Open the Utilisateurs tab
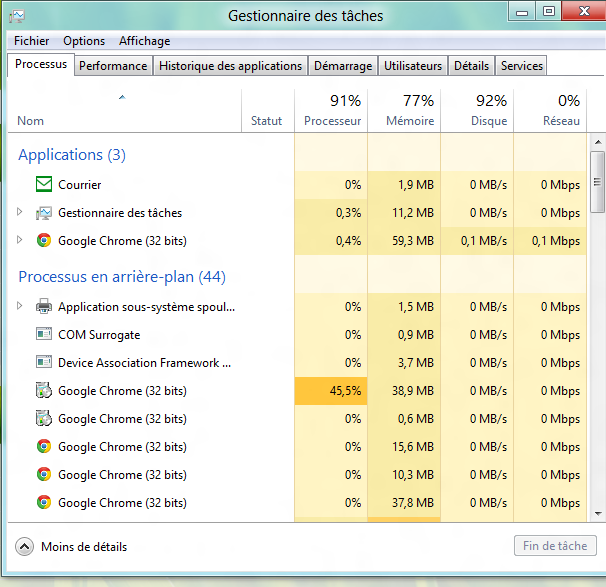The height and width of the screenshot is (587, 606). (x=413, y=66)
